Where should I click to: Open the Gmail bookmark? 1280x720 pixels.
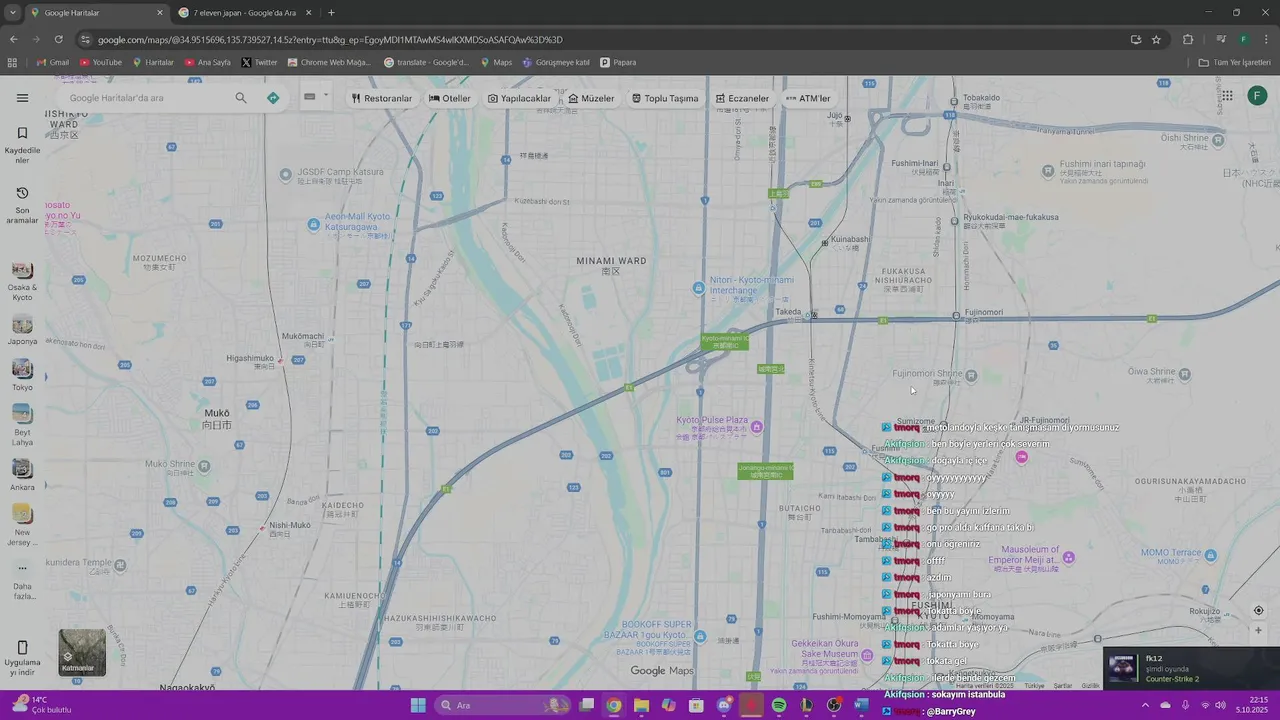[53, 62]
